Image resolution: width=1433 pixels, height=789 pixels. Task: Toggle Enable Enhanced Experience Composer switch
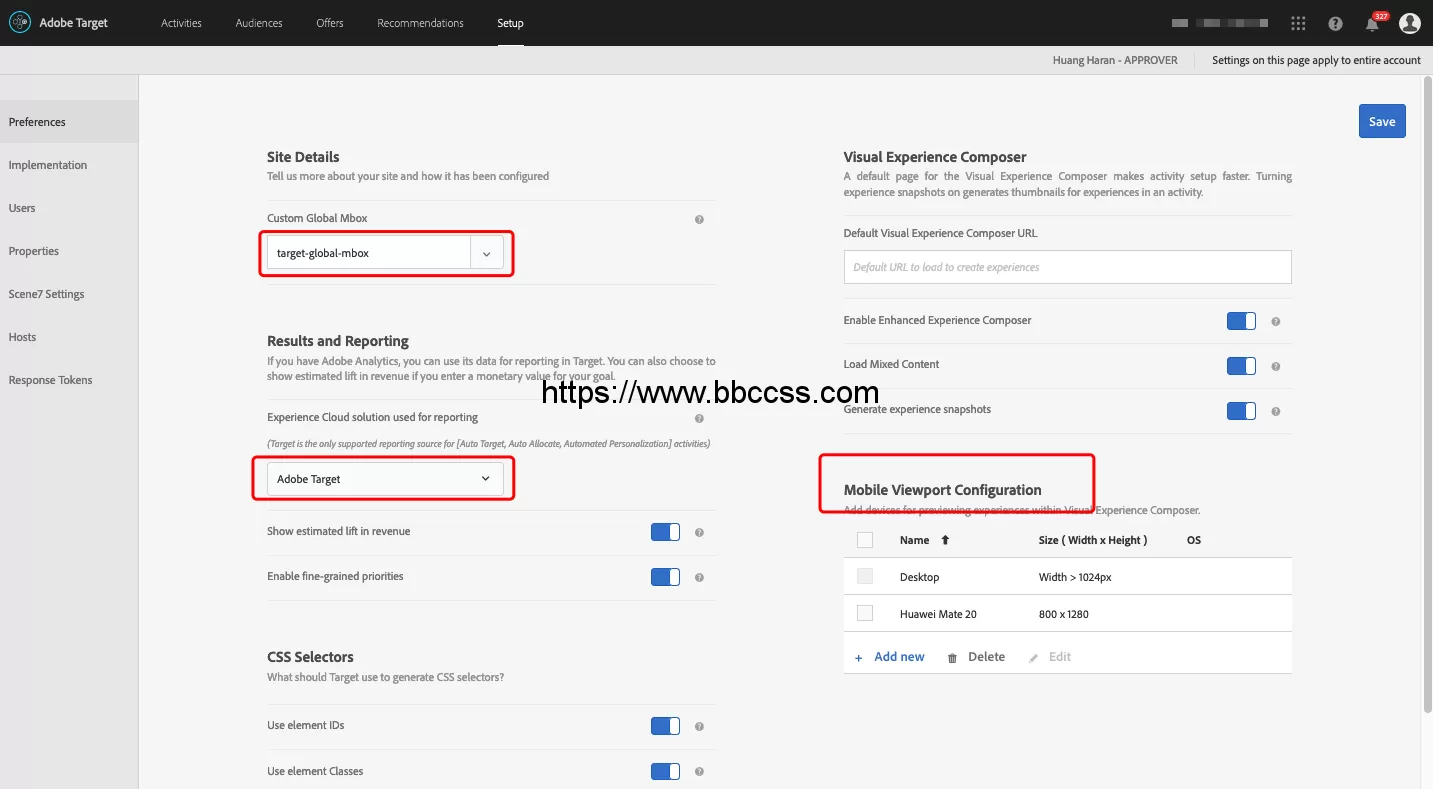1241,321
